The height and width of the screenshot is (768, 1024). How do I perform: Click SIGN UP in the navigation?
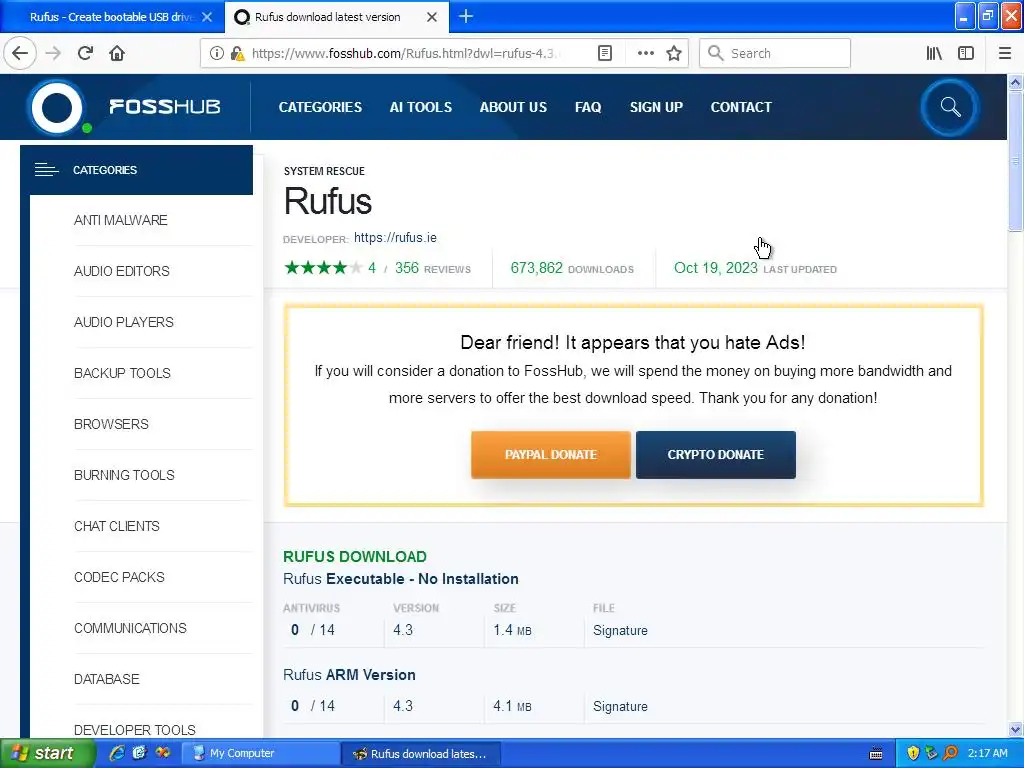point(656,107)
